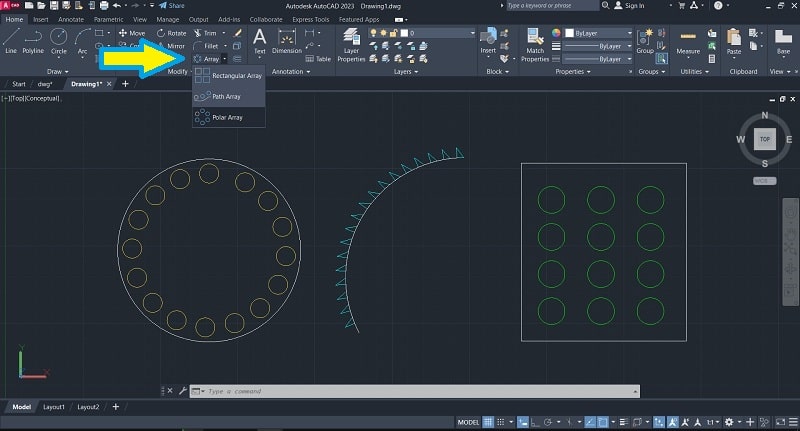The height and width of the screenshot is (431, 800).
Task: Pick the Arc tool
Action: [82, 41]
